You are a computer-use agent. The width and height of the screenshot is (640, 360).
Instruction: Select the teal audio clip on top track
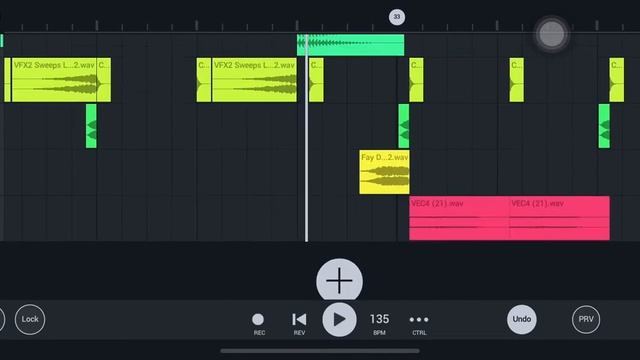tap(351, 45)
